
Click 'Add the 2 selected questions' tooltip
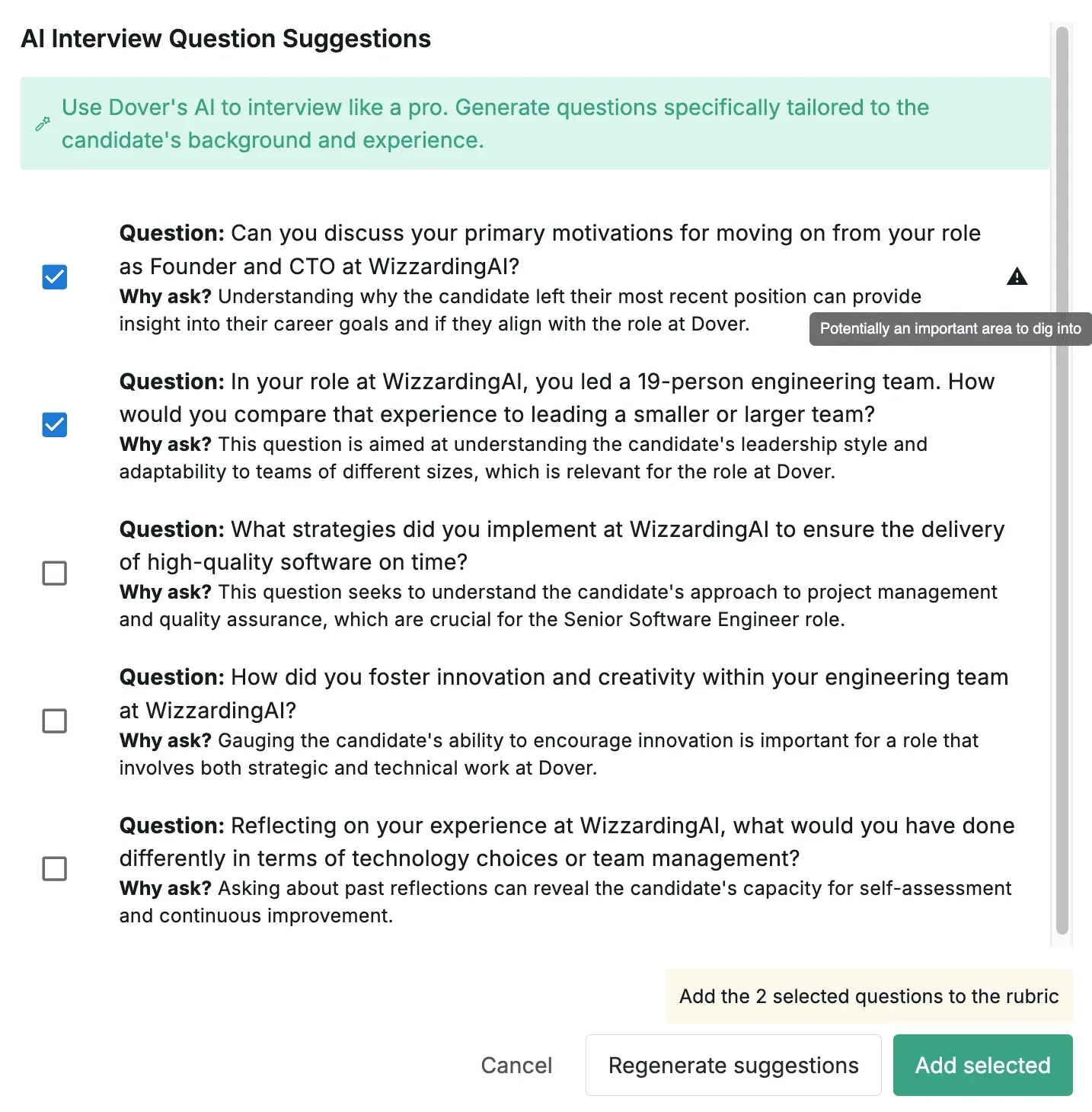(x=869, y=996)
